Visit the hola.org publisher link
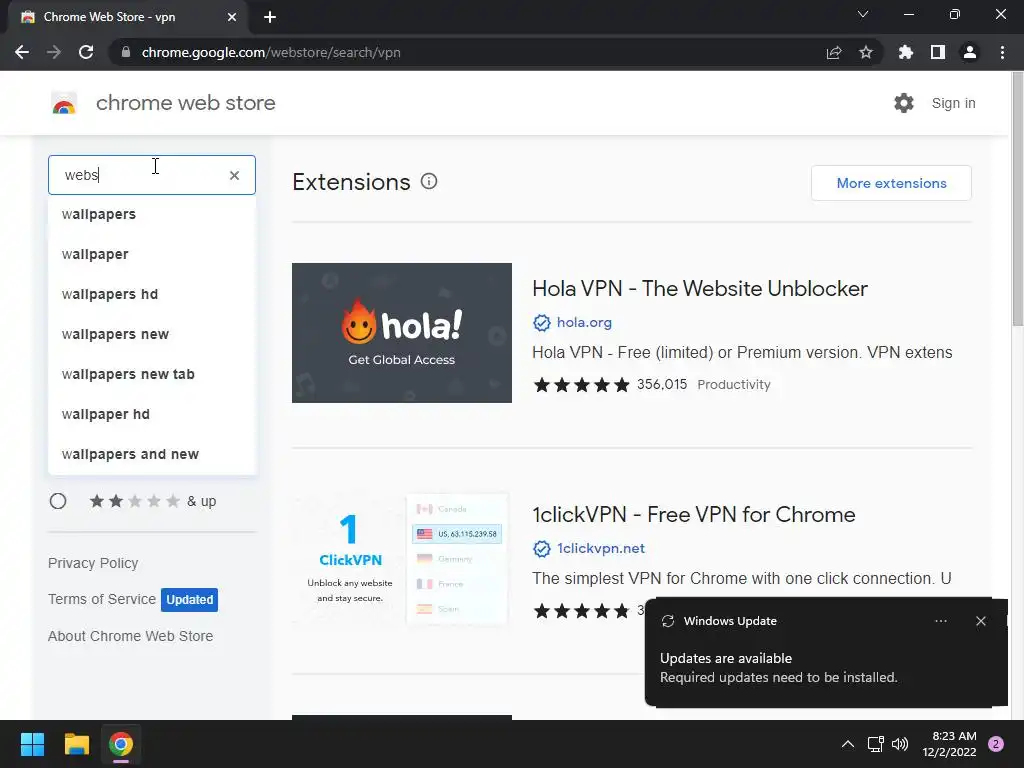This screenshot has width=1024, height=768. coord(584,323)
